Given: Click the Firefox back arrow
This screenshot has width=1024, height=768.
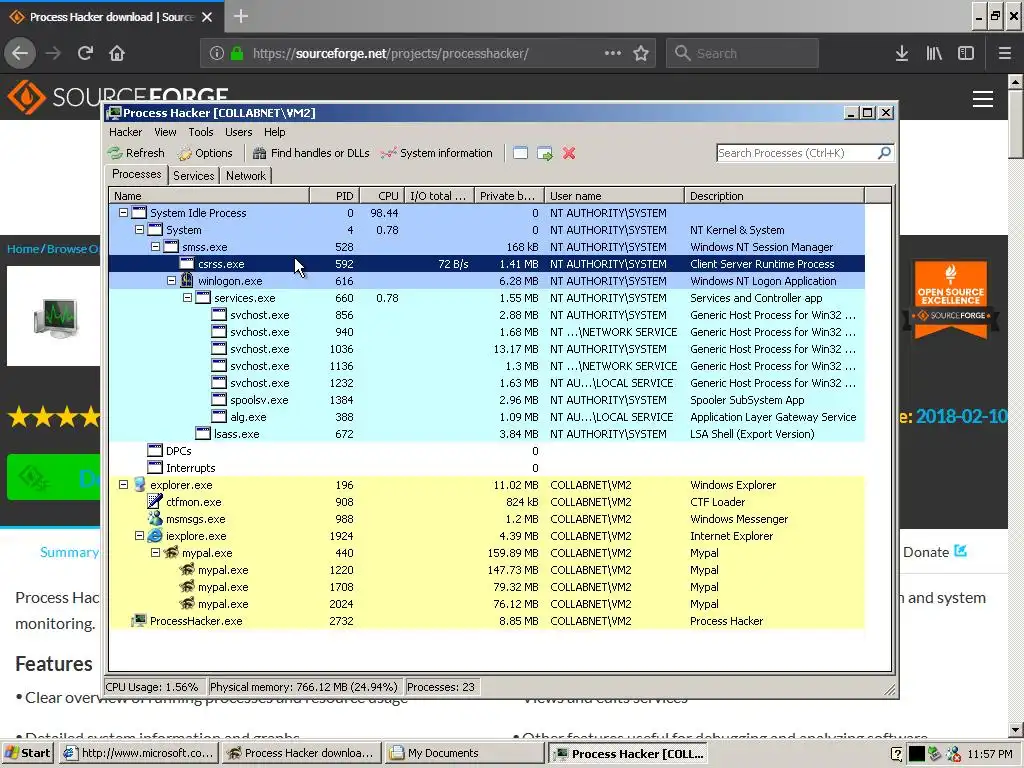Looking at the screenshot, I should tap(20, 53).
